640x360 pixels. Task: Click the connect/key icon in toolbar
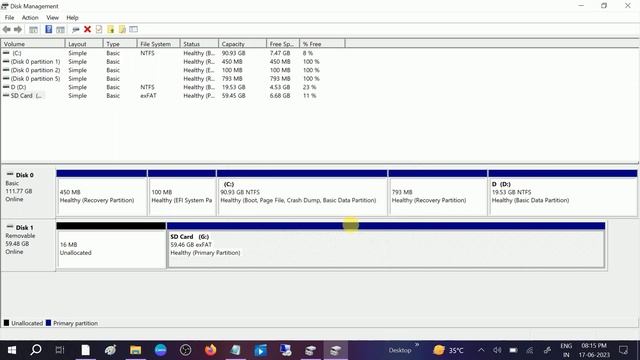(x=76, y=29)
